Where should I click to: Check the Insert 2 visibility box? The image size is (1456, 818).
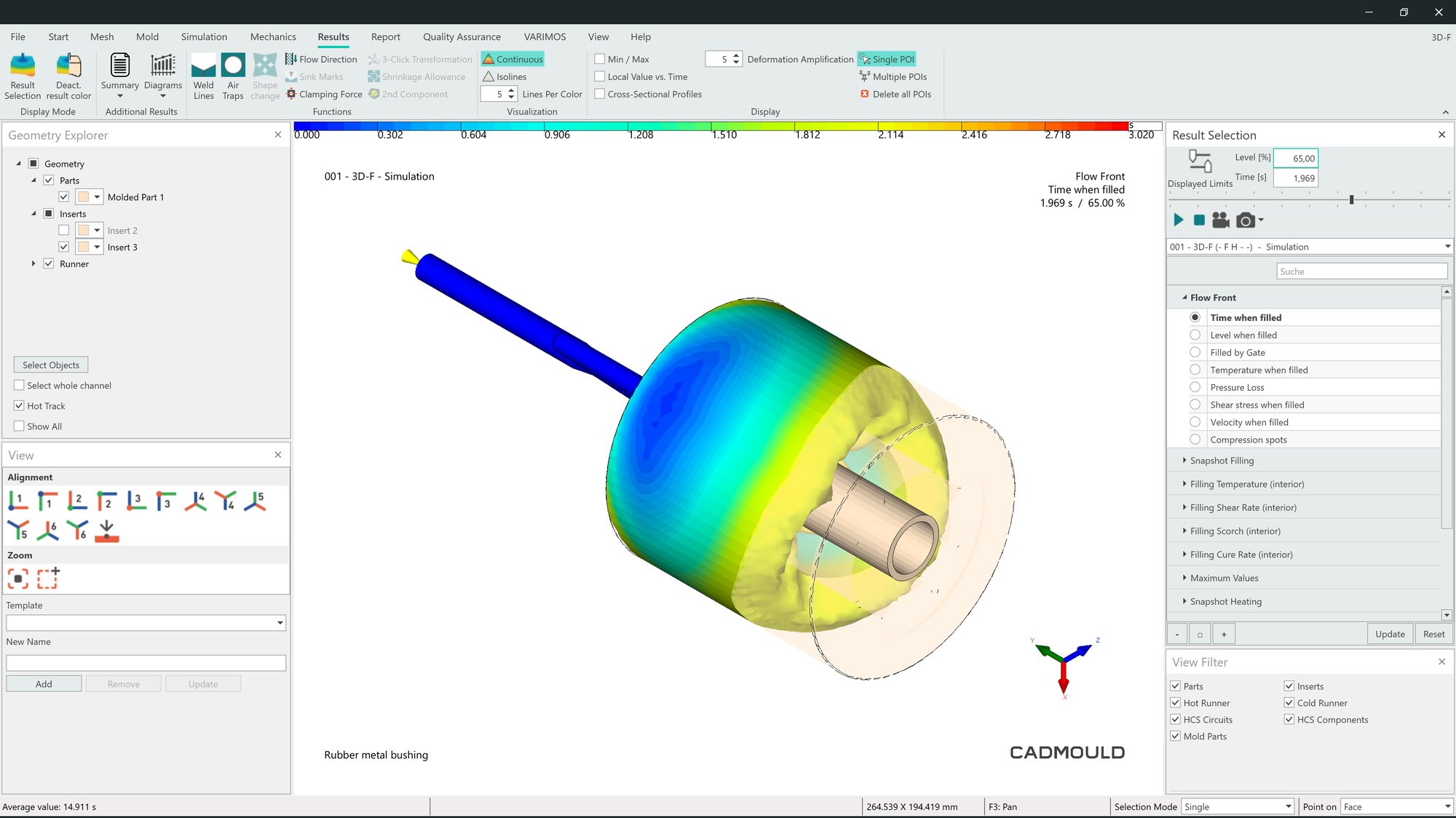pos(64,231)
